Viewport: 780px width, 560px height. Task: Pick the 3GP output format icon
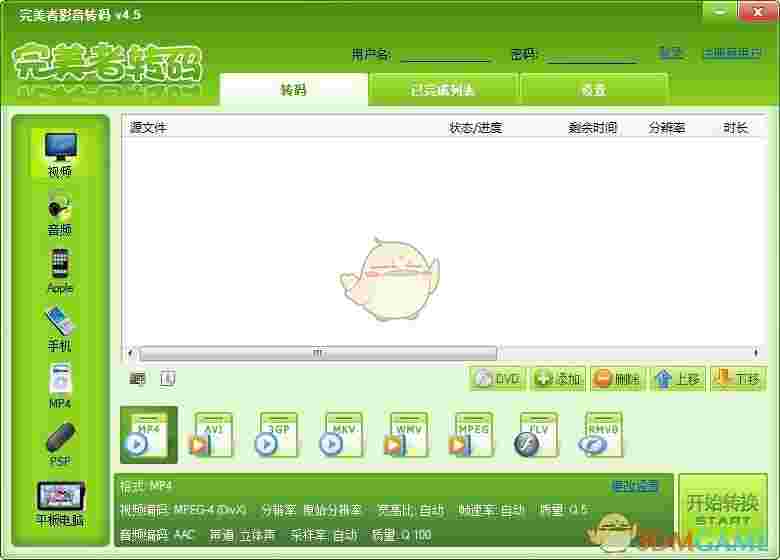pyautogui.click(x=277, y=435)
